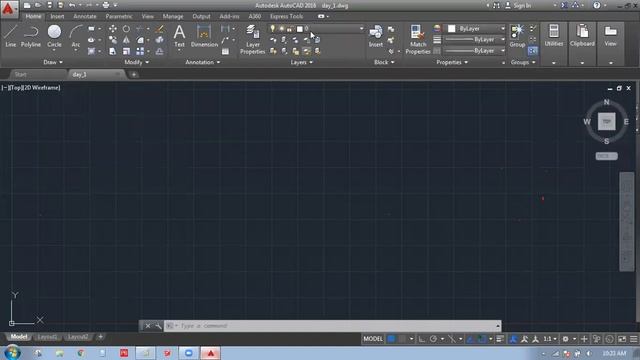This screenshot has height=360, width=640.
Task: Open the Annotate ribbon tab
Action: (85, 16)
